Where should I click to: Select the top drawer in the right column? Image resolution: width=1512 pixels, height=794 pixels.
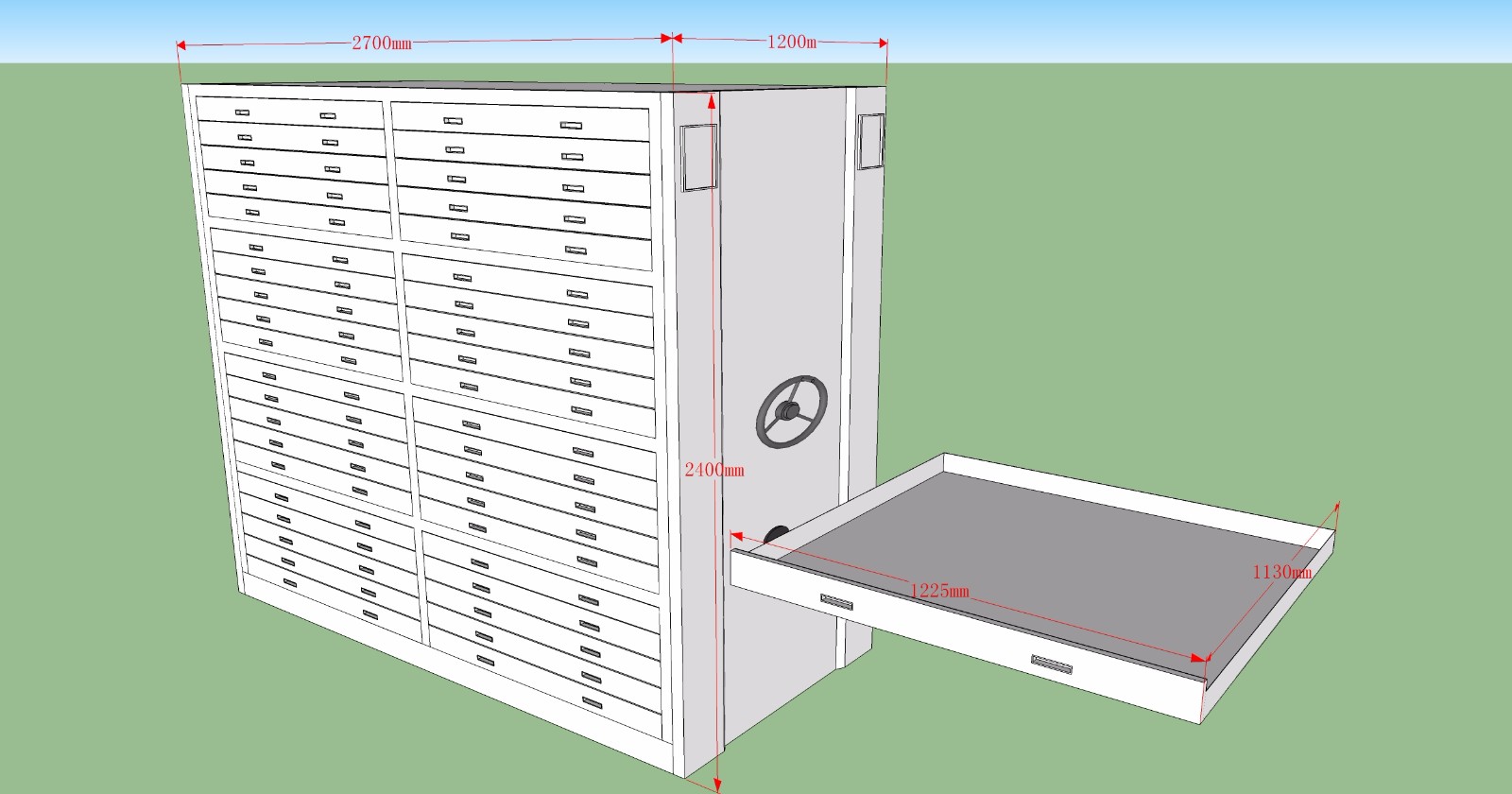coord(520,123)
